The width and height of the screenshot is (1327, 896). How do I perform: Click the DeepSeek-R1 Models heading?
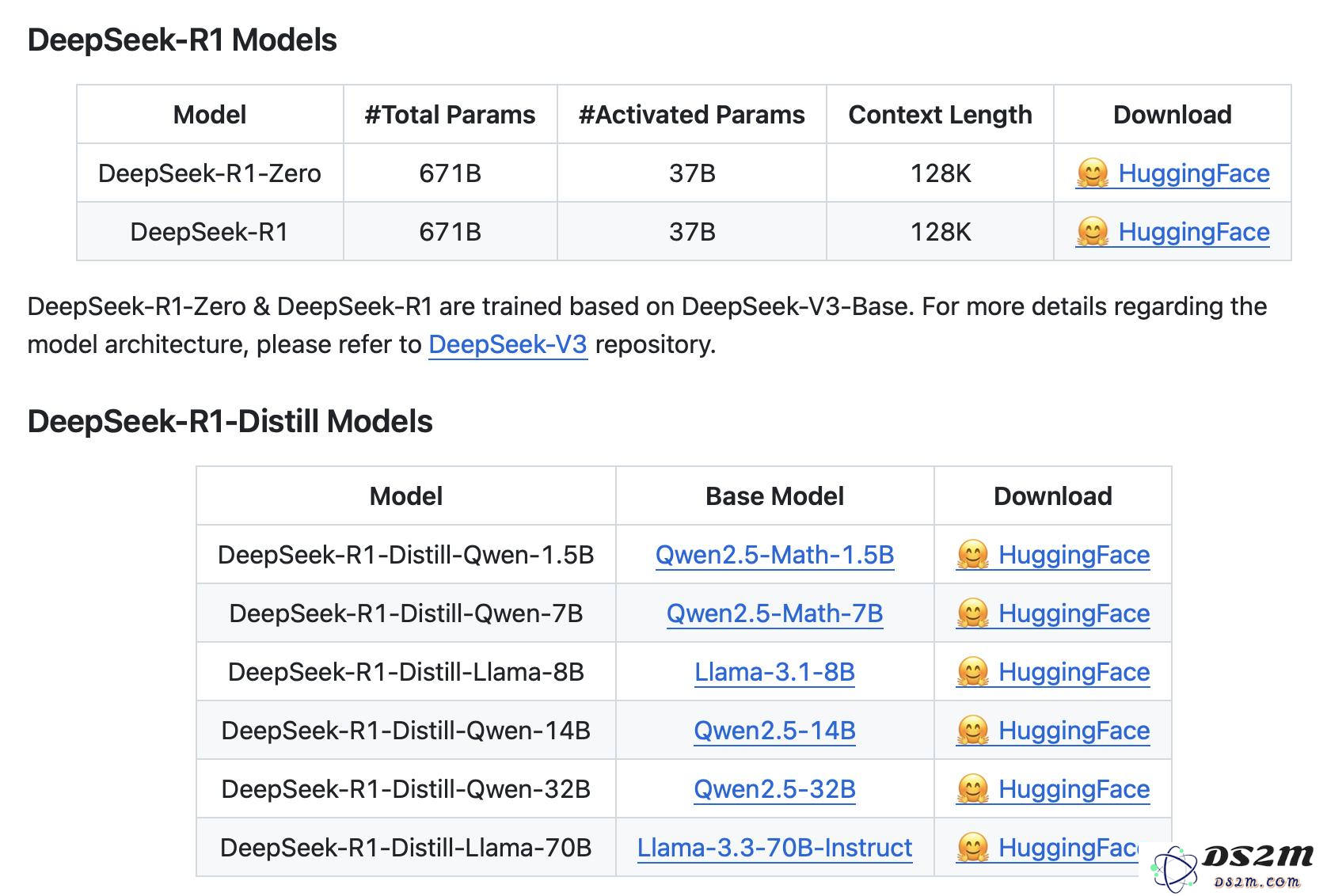182,40
